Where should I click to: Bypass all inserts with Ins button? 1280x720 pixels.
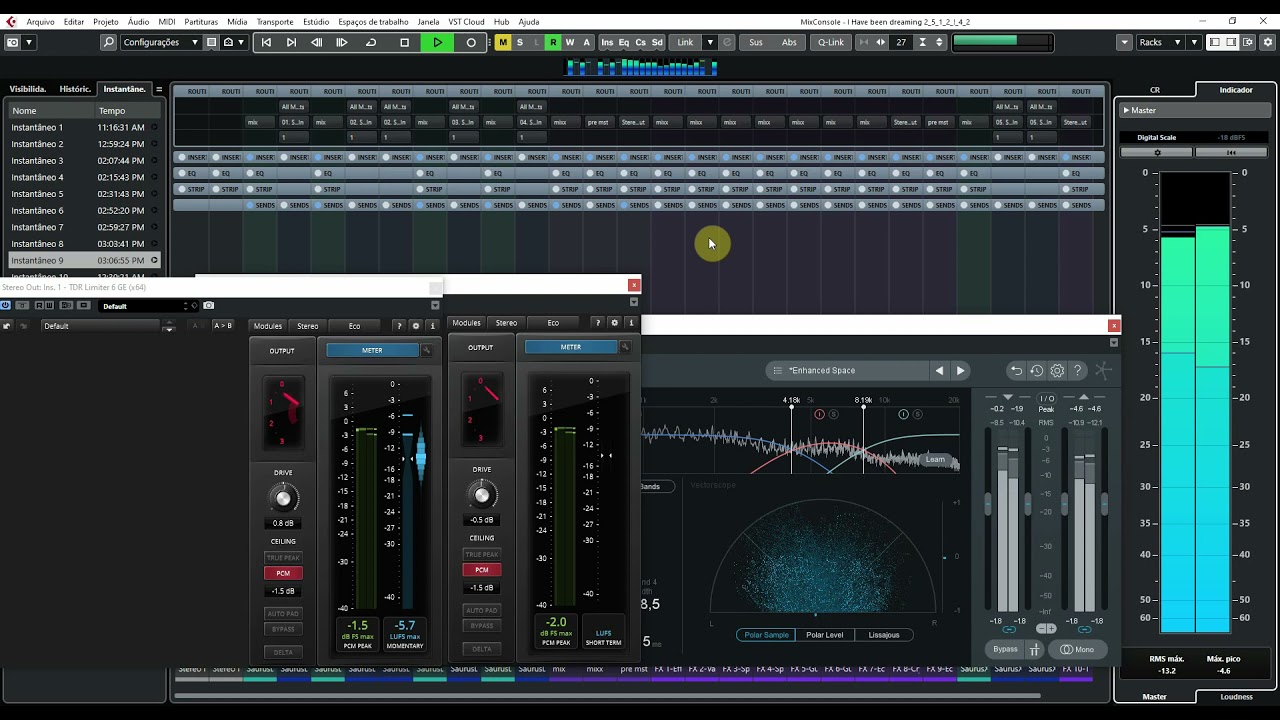point(607,42)
